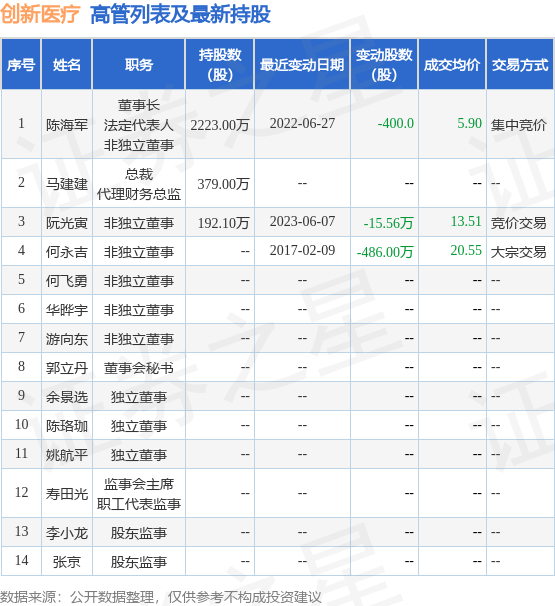Click the name 陈海军 in row 1
This screenshot has height=606, width=555.
click(x=66, y=125)
